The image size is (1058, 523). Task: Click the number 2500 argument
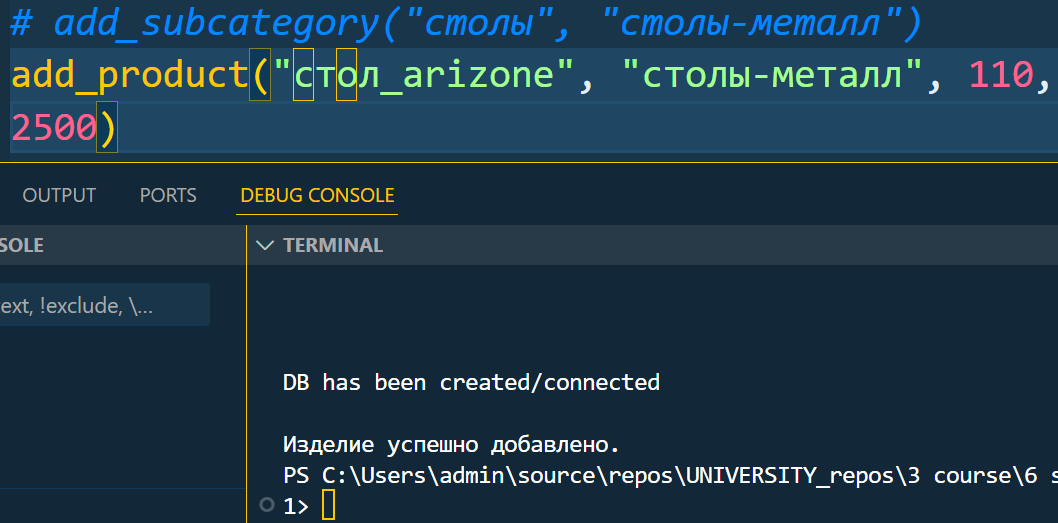pyautogui.click(x=54, y=128)
